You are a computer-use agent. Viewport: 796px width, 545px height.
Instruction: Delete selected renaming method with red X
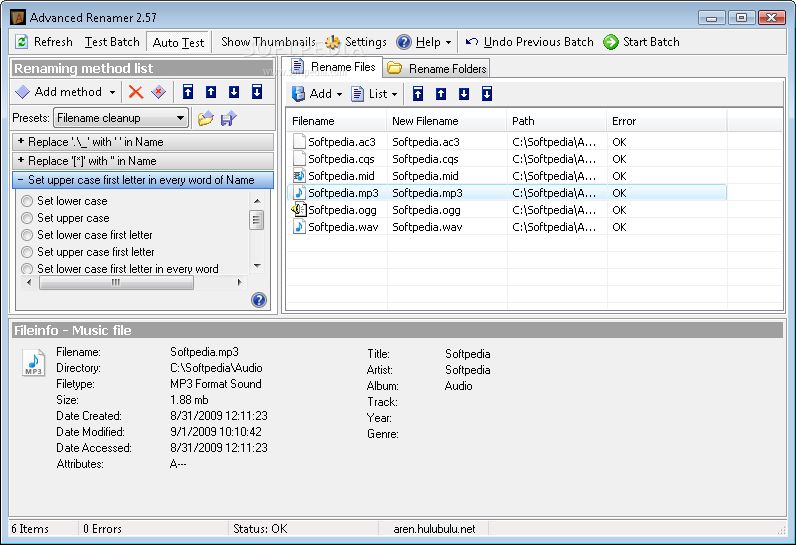(x=136, y=92)
